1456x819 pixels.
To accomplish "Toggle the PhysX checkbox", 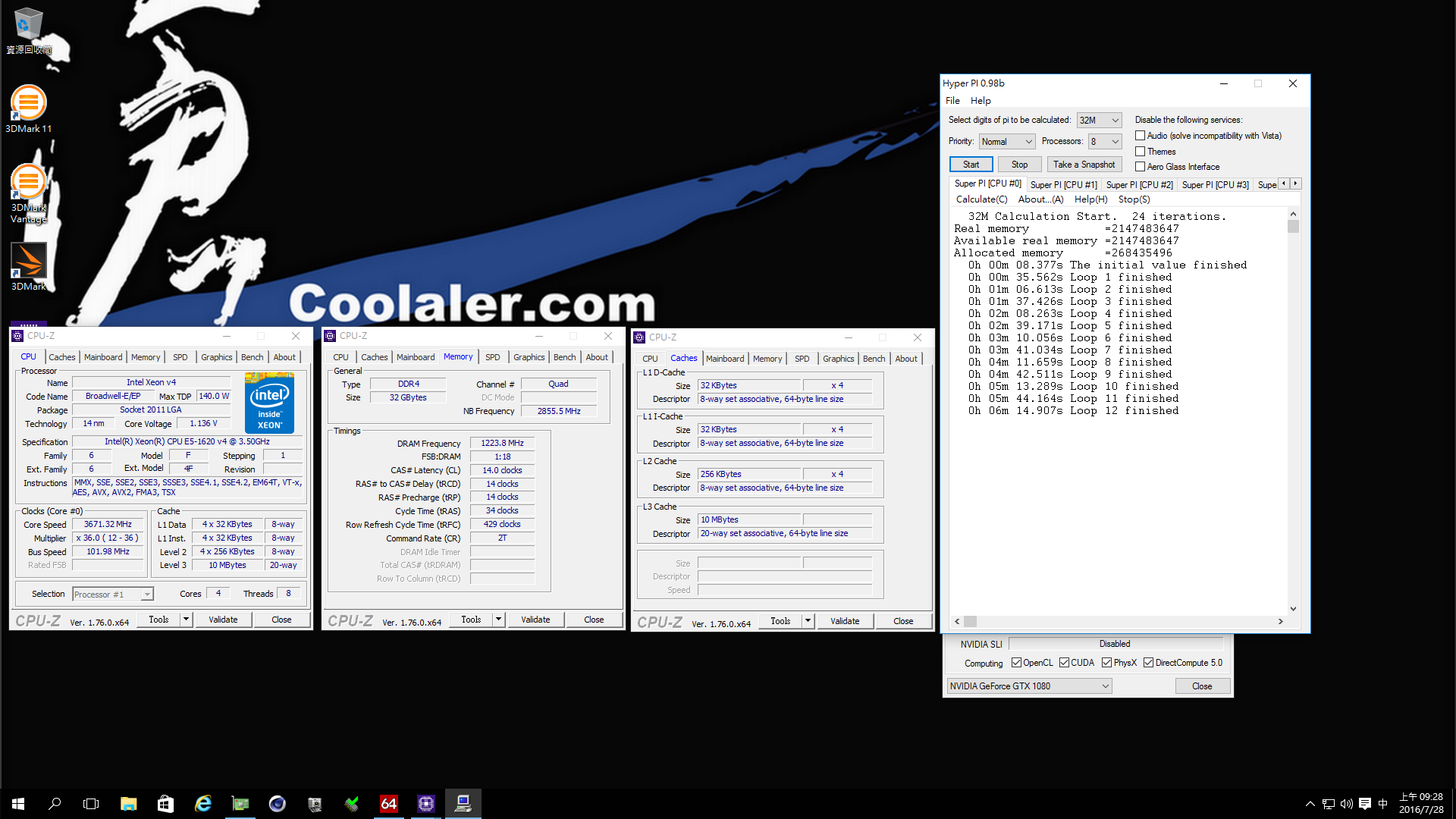I will [x=1106, y=663].
